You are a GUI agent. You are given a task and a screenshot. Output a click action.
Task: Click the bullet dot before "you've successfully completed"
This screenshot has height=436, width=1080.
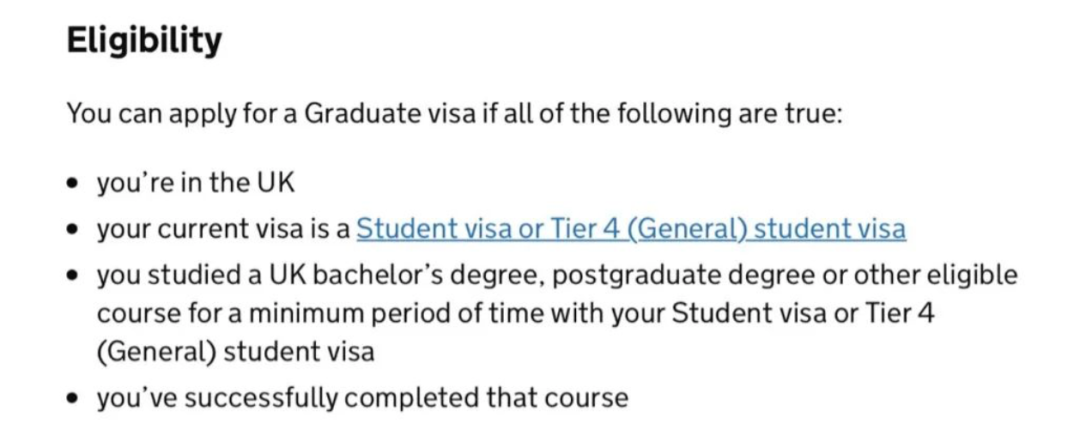tap(72, 399)
